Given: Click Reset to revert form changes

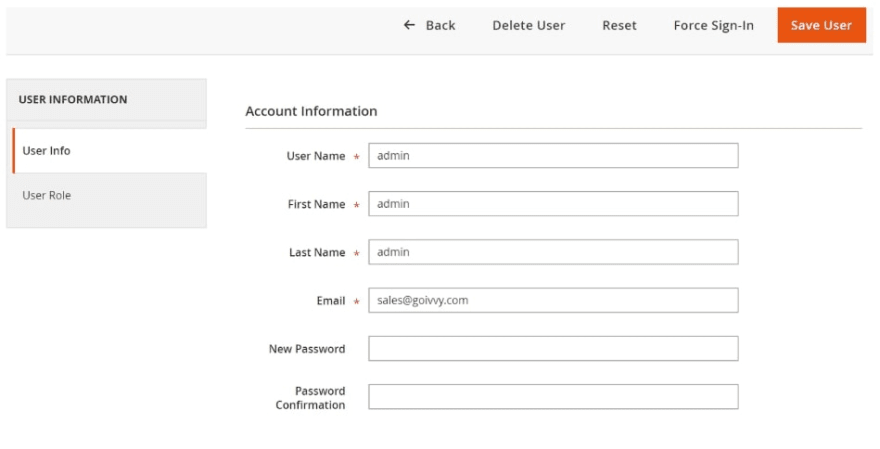Looking at the screenshot, I should 619,25.
